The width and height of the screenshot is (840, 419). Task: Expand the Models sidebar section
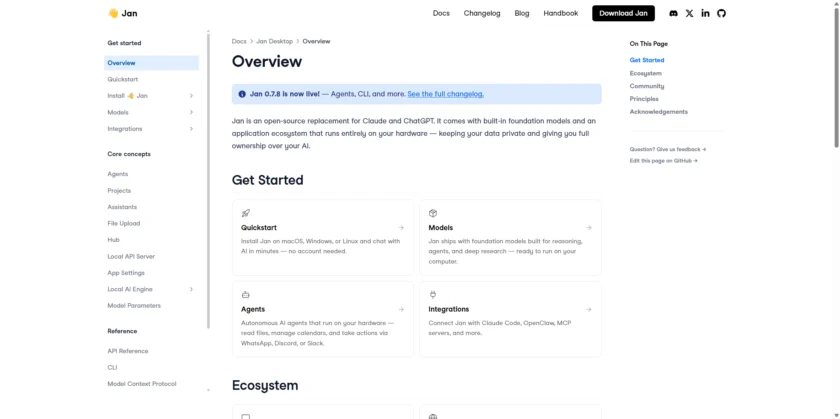point(191,112)
